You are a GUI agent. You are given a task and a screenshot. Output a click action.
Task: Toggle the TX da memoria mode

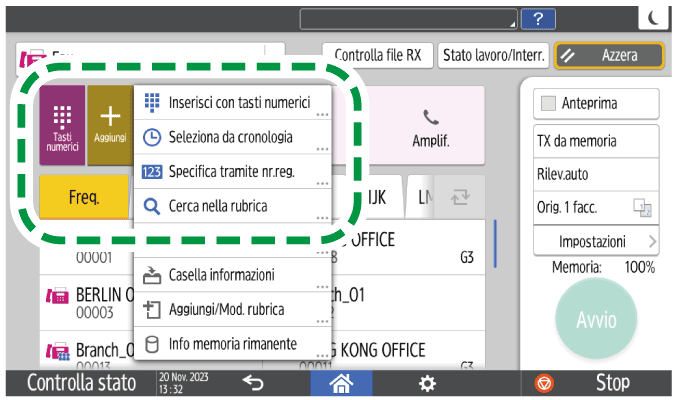pos(594,141)
